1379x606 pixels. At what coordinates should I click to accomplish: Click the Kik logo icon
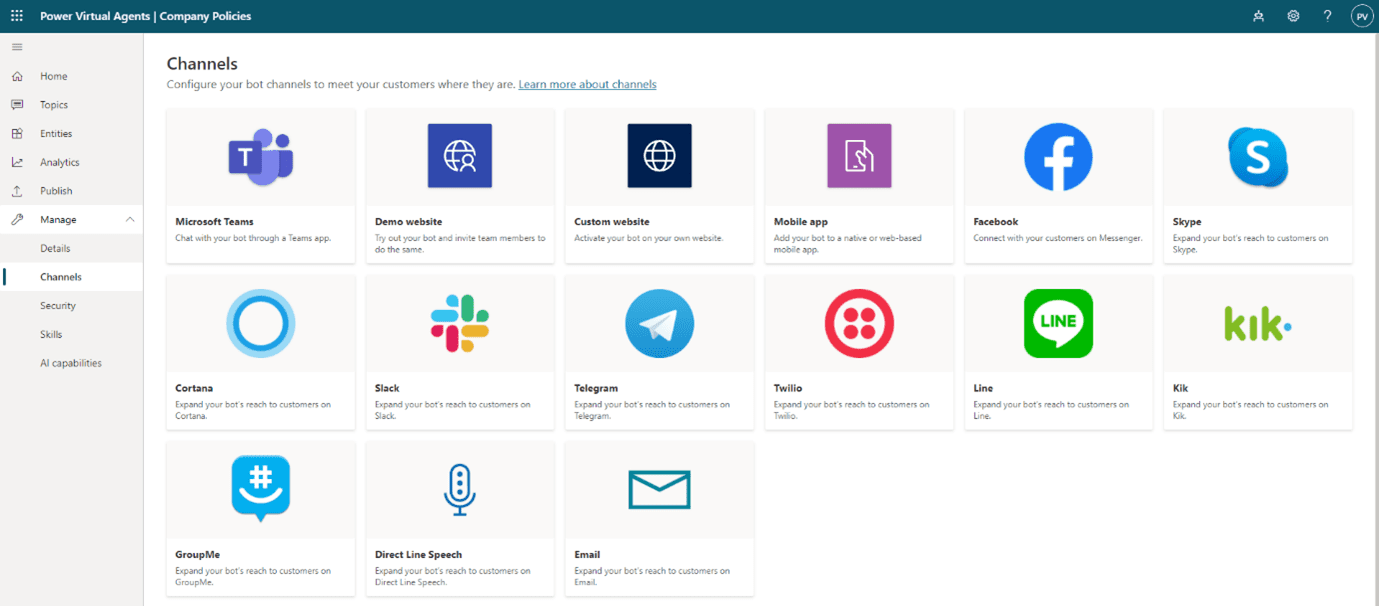[1258, 323]
